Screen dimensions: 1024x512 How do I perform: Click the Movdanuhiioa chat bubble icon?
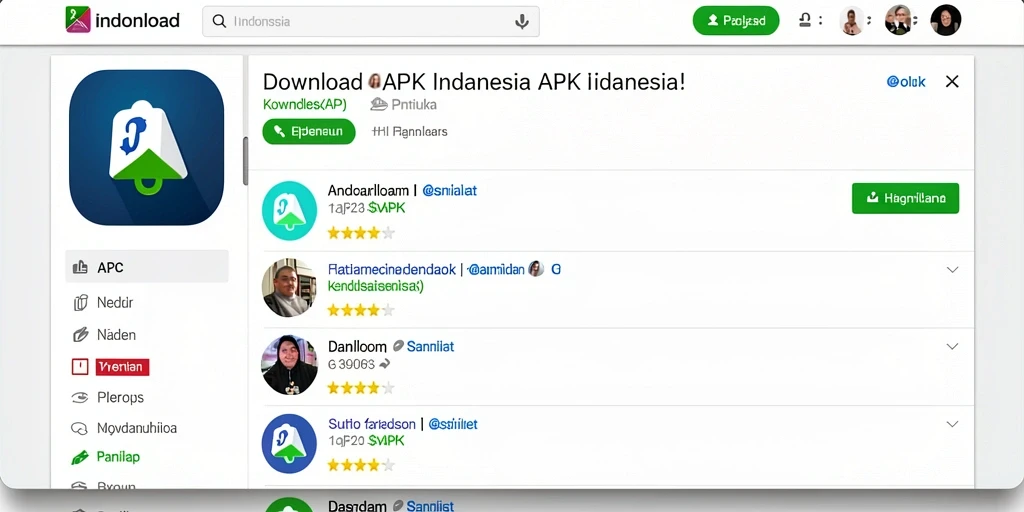coord(80,428)
